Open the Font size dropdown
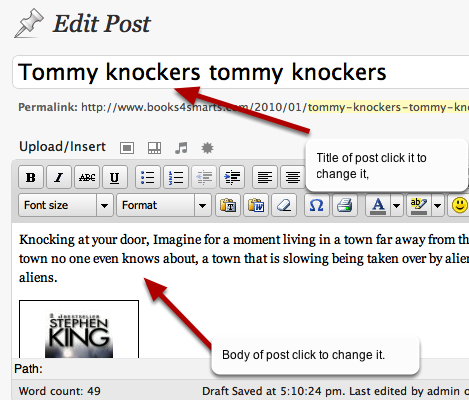This screenshot has height=400, width=469. 66,205
